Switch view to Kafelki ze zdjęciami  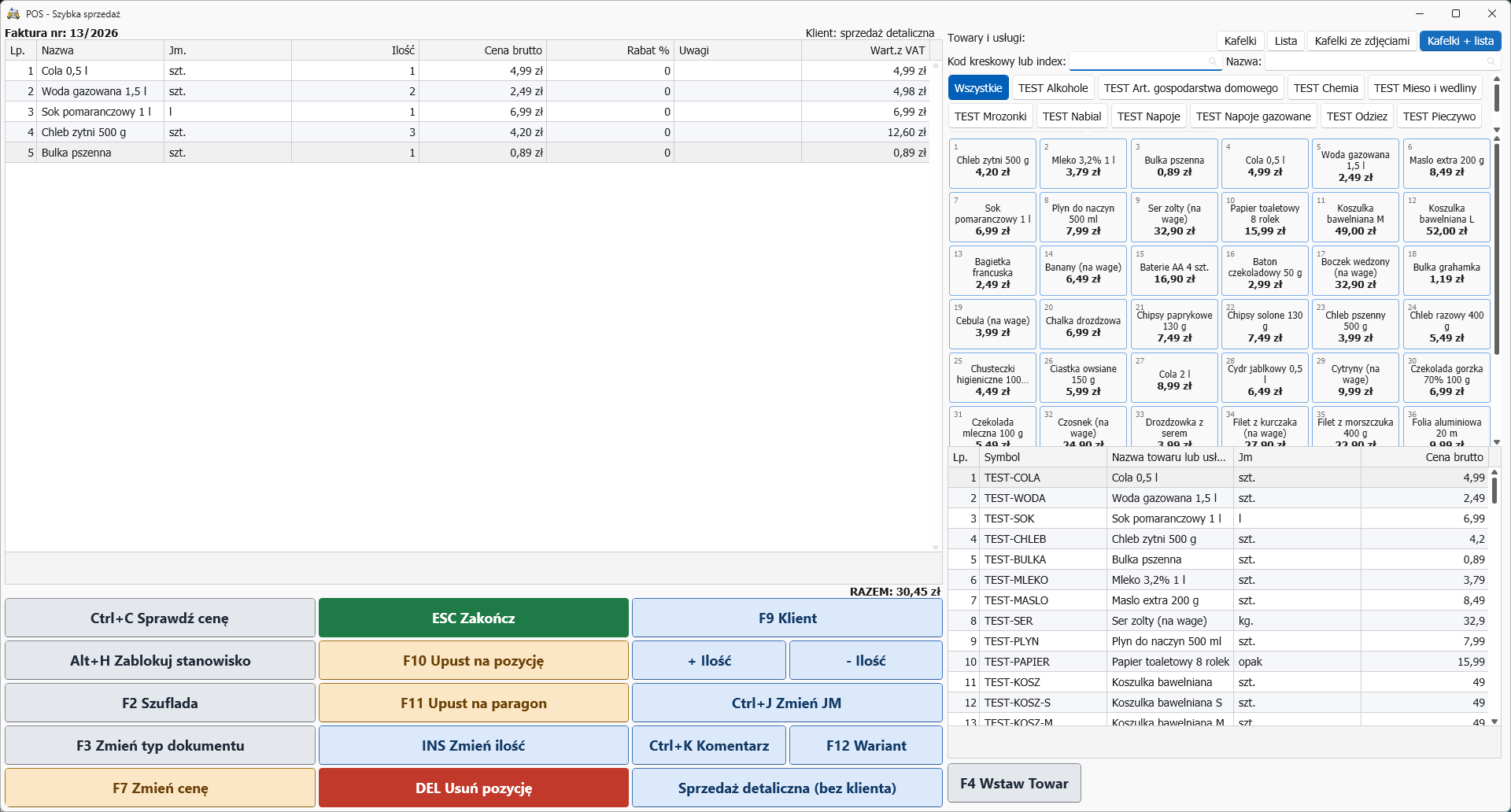[1362, 41]
